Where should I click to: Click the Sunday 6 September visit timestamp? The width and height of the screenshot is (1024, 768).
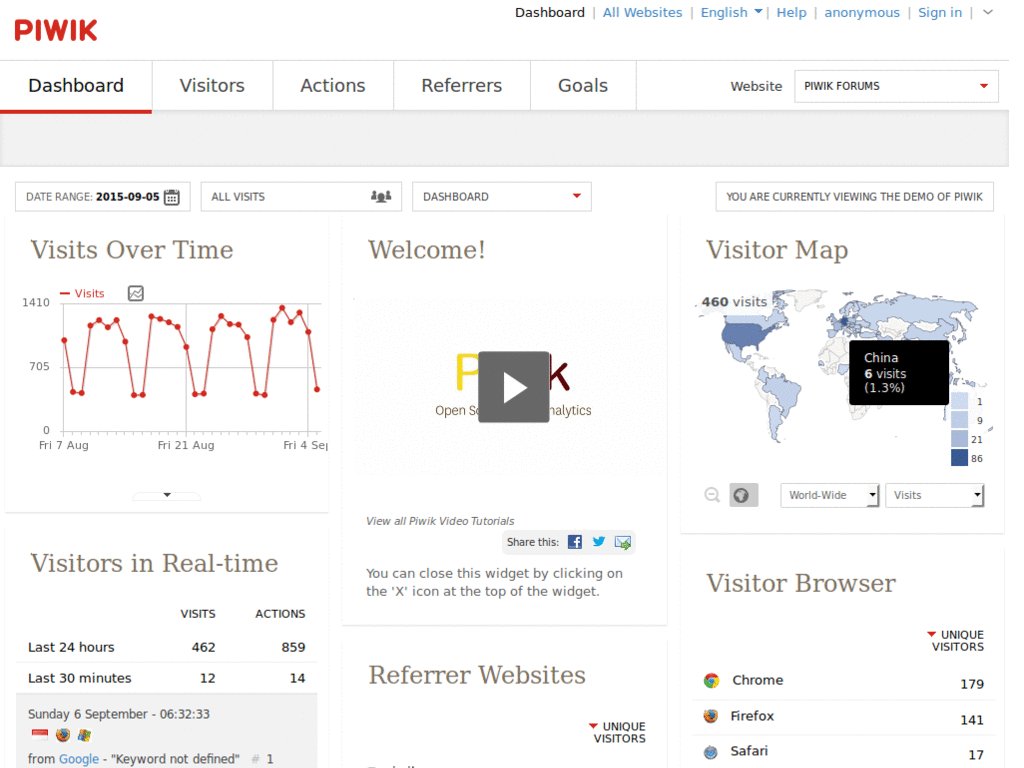(119, 714)
